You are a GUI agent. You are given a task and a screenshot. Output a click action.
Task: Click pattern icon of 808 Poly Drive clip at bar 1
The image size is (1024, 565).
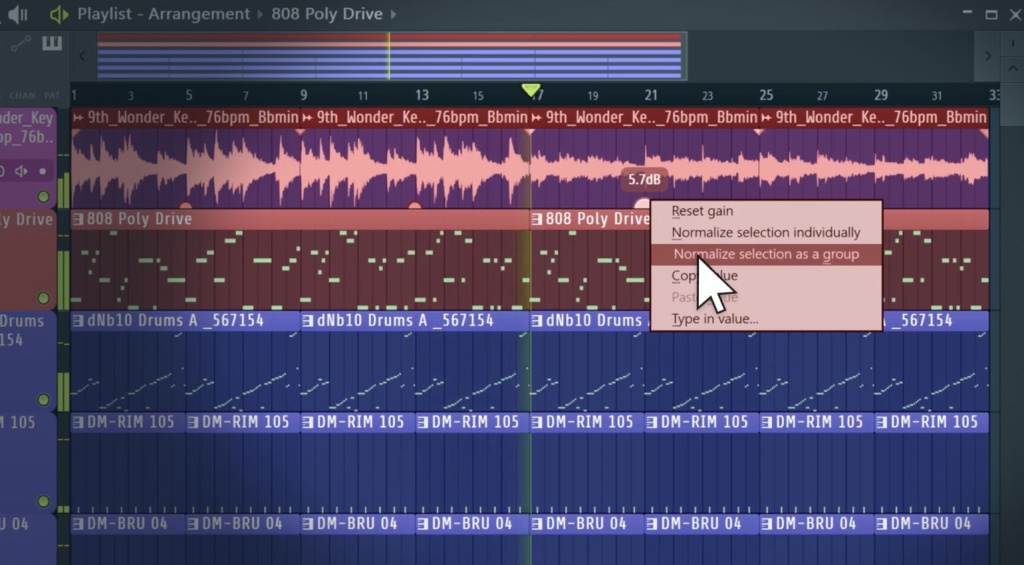click(x=78, y=219)
